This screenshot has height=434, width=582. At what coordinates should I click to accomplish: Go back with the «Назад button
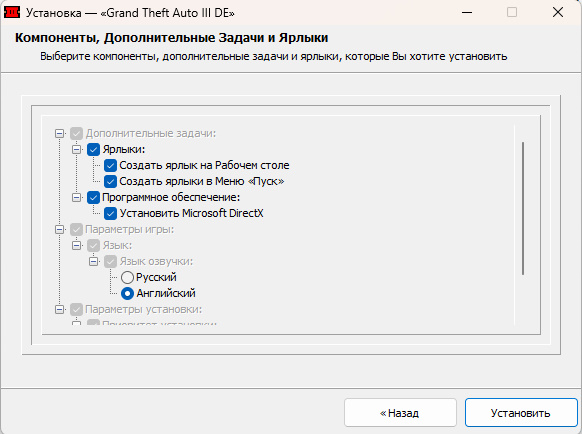(x=400, y=412)
